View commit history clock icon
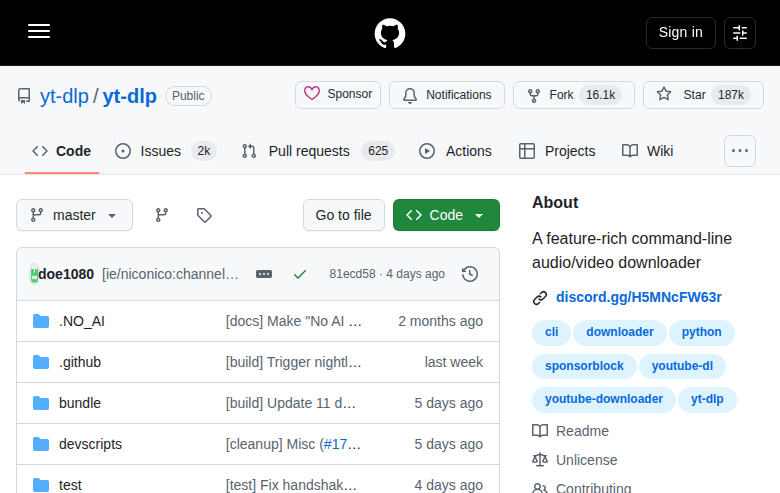Screen dimensions: 780x493 pyautogui.click(x=470, y=274)
